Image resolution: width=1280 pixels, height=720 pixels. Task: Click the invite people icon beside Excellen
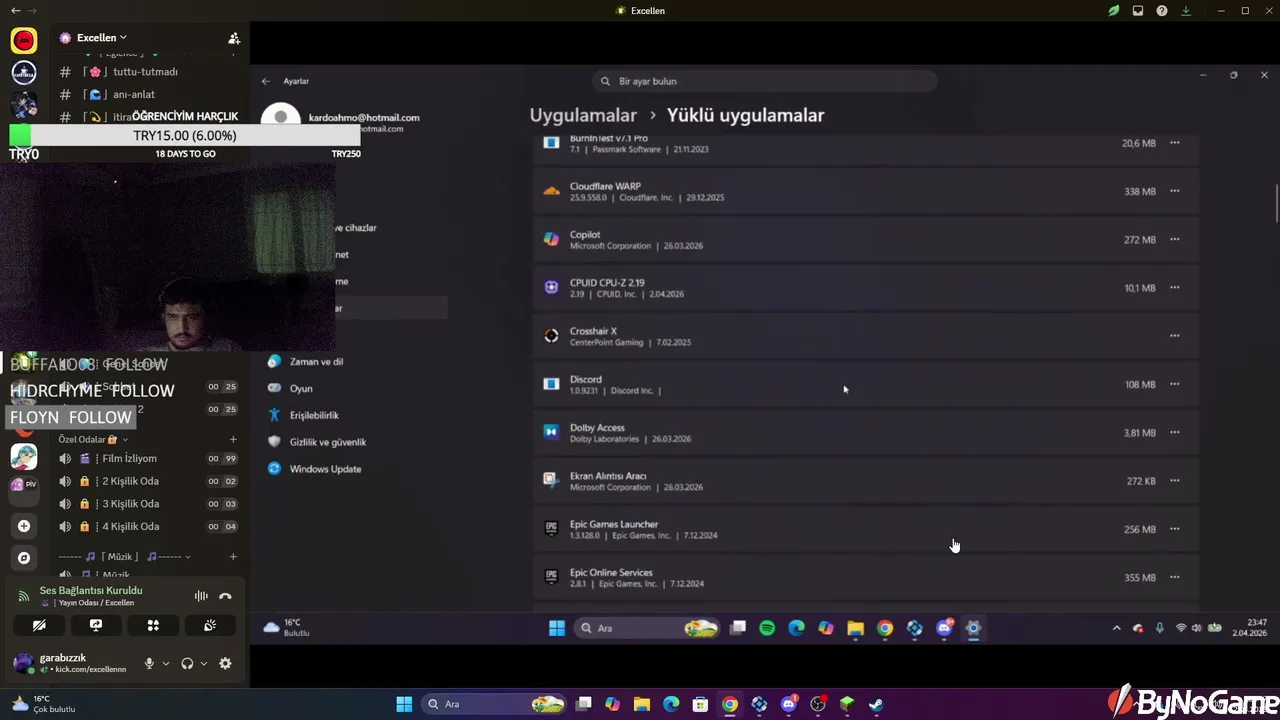tap(234, 38)
